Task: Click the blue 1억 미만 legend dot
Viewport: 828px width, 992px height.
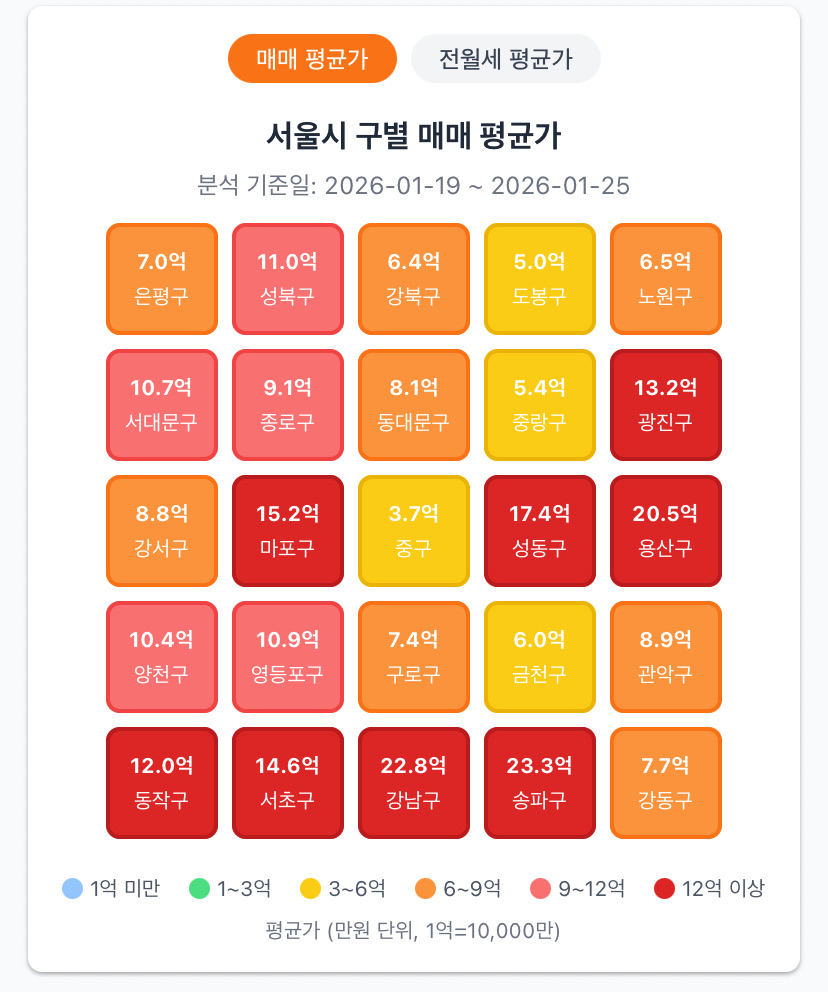Action: (x=73, y=888)
